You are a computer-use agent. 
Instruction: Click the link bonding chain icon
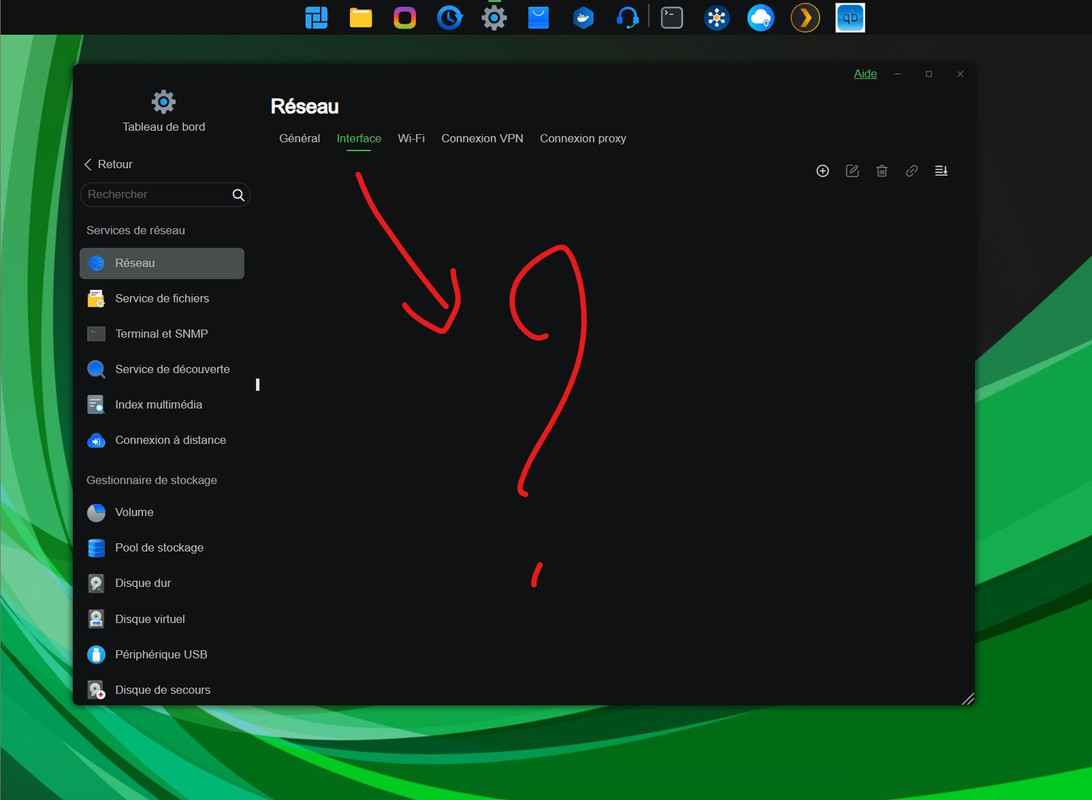pos(912,171)
